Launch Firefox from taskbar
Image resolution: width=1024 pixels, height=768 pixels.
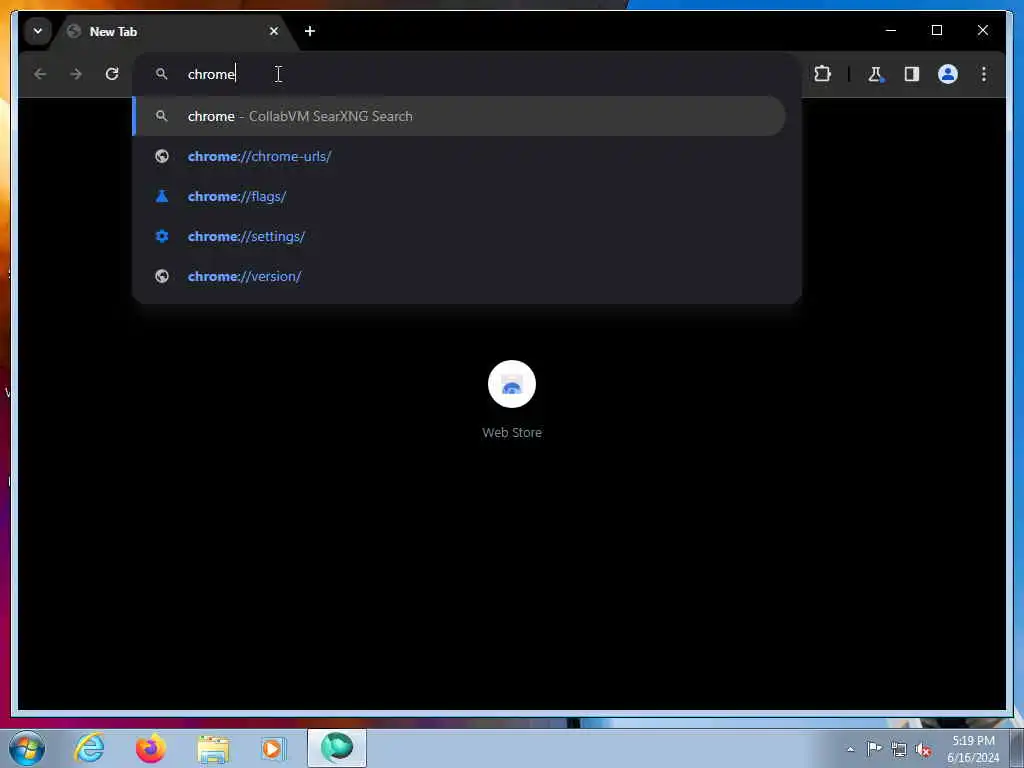[151, 748]
